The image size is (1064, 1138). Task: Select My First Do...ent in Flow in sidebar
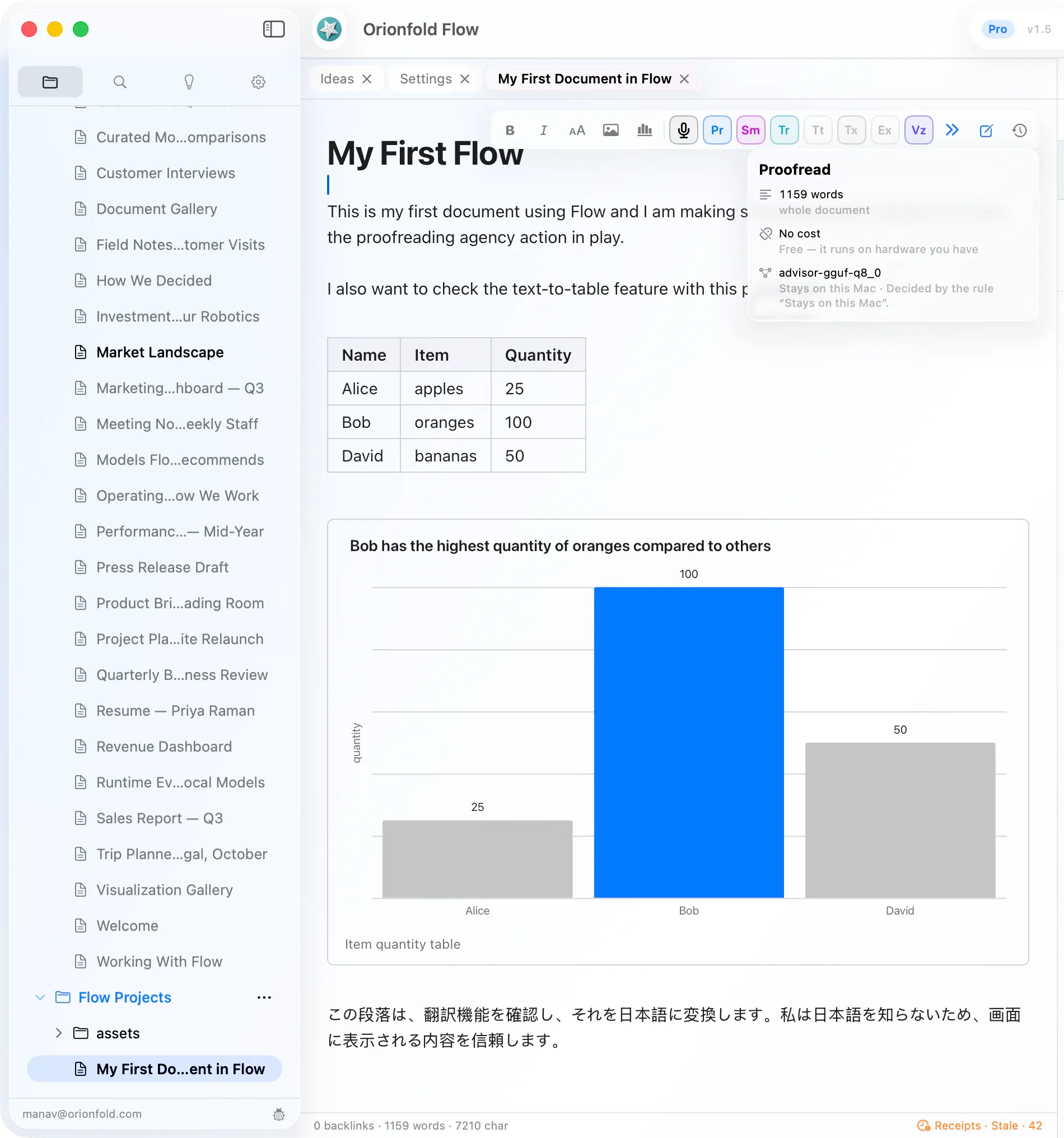click(x=155, y=1069)
